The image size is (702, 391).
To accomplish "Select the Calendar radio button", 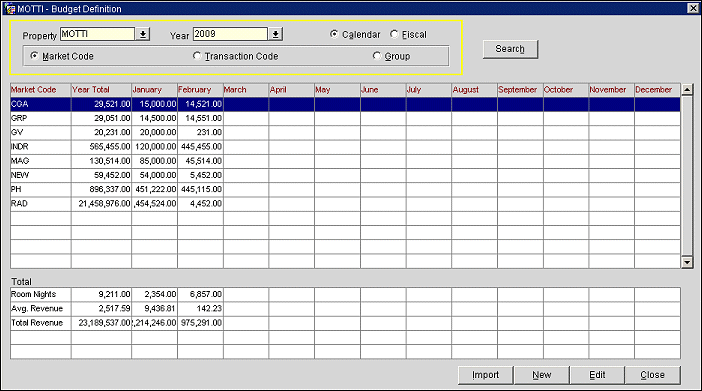I will pos(334,34).
